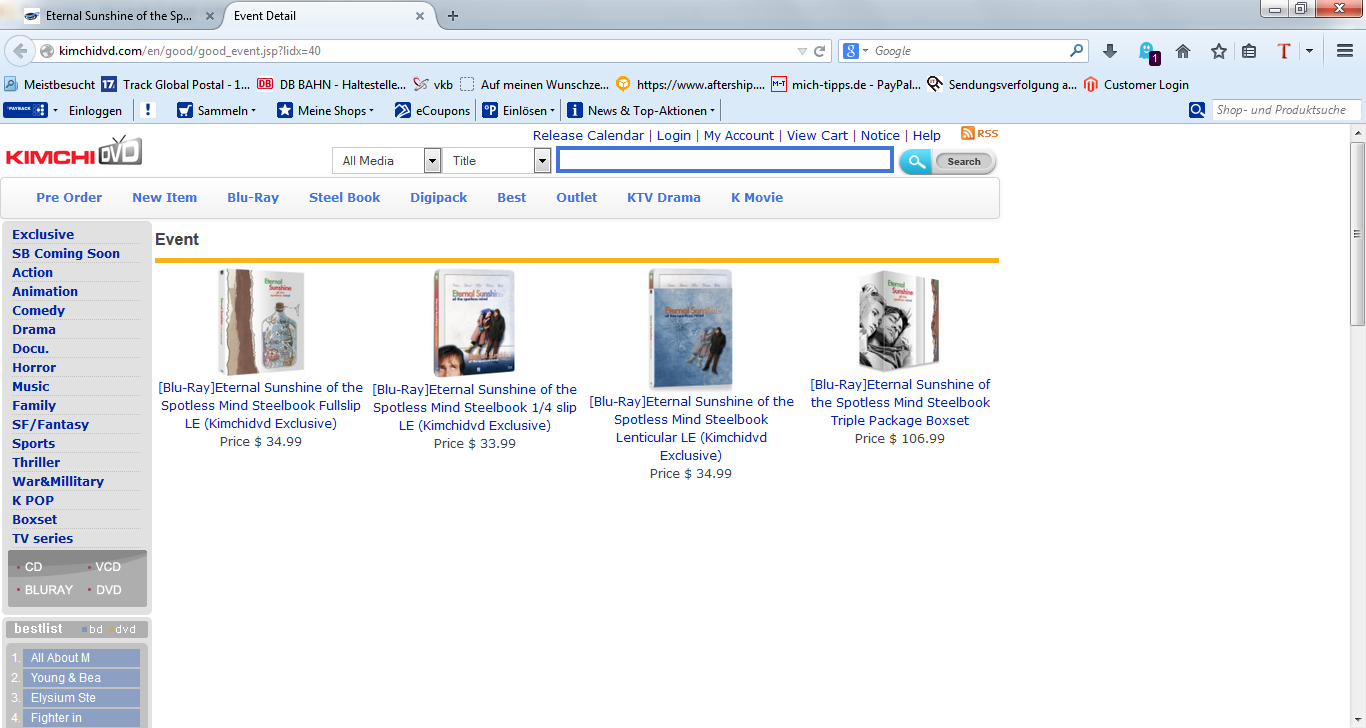Click the blue magnifier Search button
Screen dimensions: 1366x728
click(x=947, y=161)
